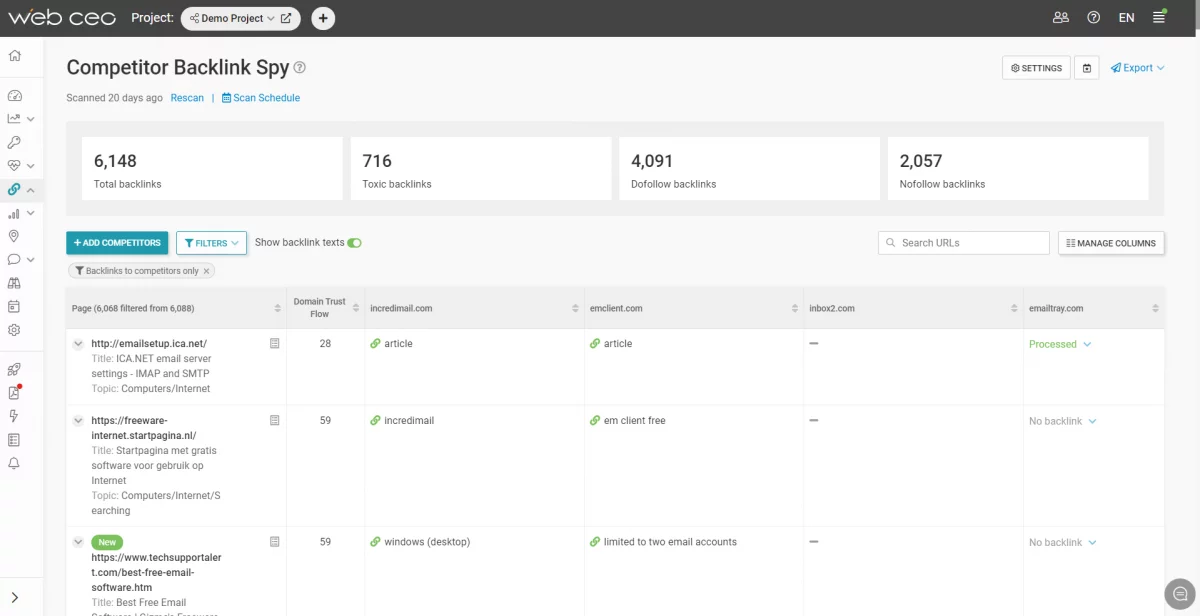Expand the emailsetup.ica.net row
The width and height of the screenshot is (1200, 616).
[78, 344]
